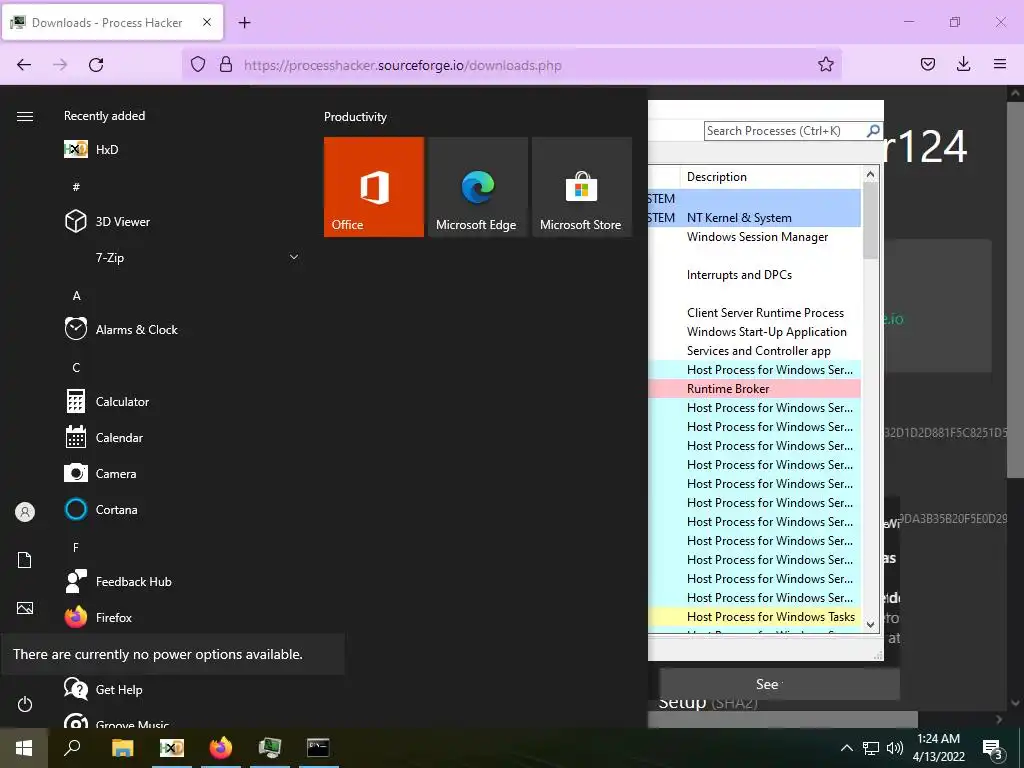Screen dimensions: 1024x768
Task: Select Services and Controller app row
Action: 754,350
